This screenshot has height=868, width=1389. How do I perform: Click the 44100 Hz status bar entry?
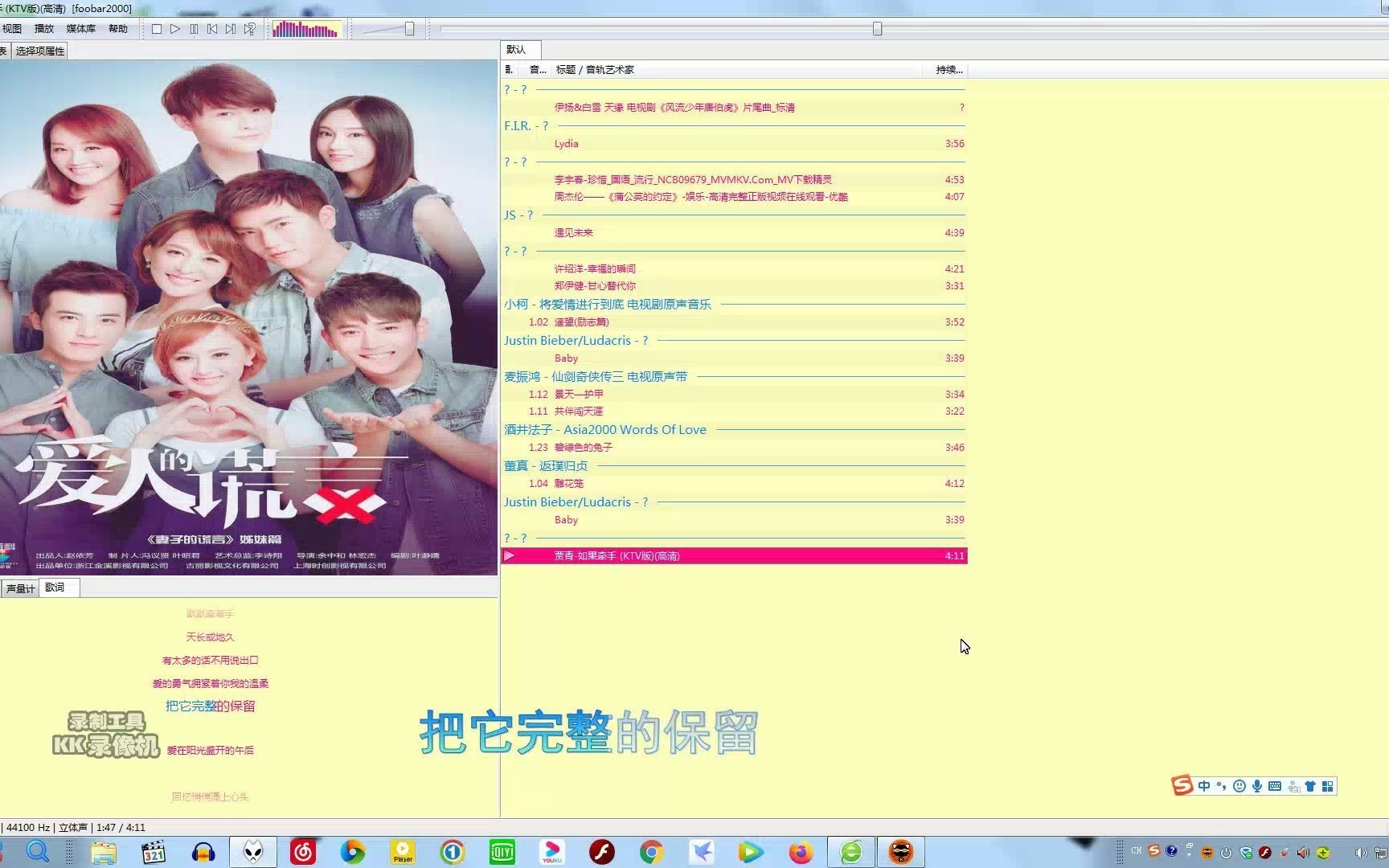tap(28, 828)
